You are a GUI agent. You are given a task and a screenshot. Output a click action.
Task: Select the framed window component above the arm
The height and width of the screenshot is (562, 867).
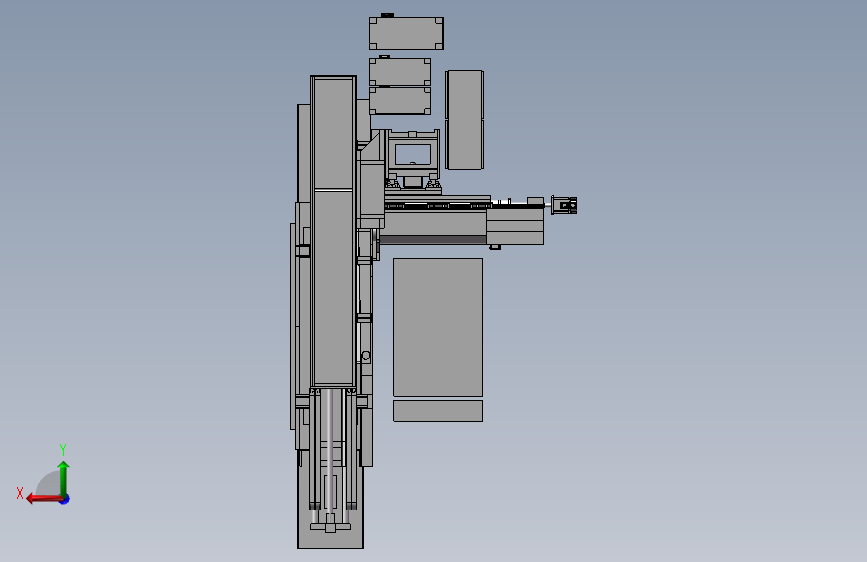pyautogui.click(x=413, y=154)
